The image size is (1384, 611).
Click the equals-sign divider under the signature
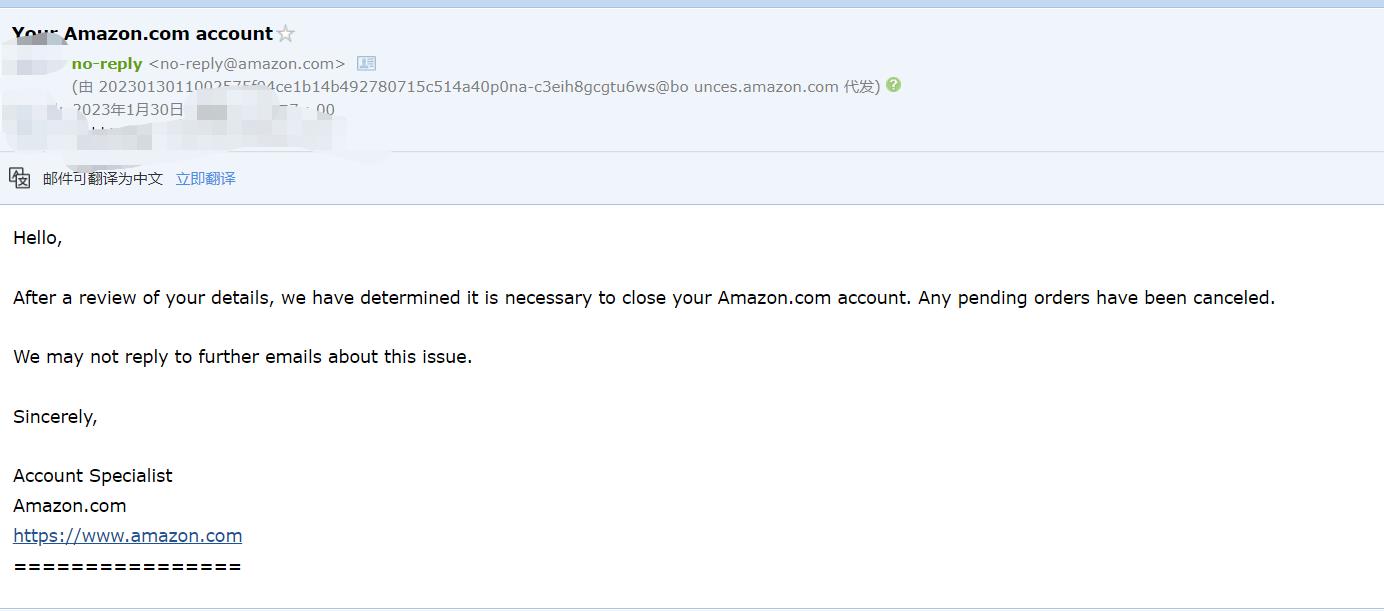[x=127, y=565]
